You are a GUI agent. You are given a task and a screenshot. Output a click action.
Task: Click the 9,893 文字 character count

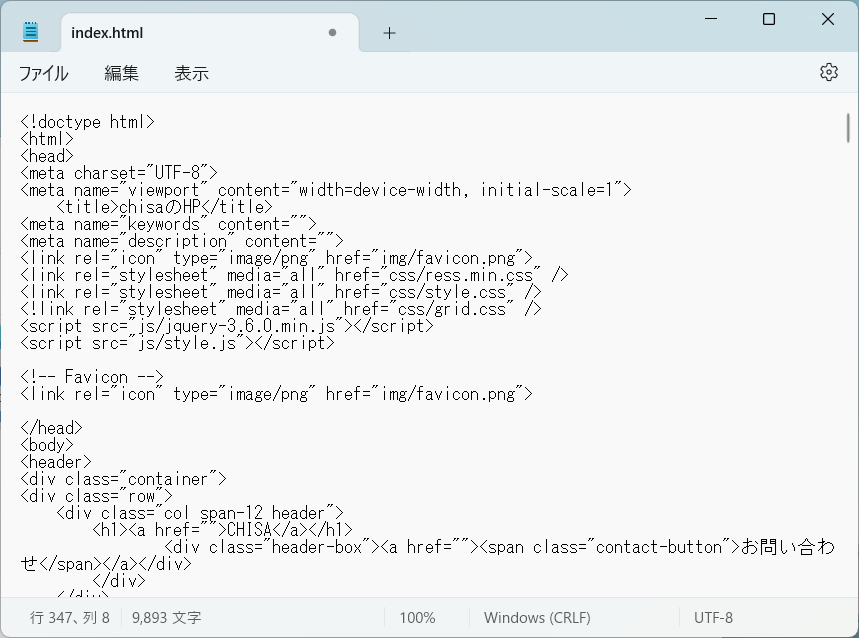(167, 618)
